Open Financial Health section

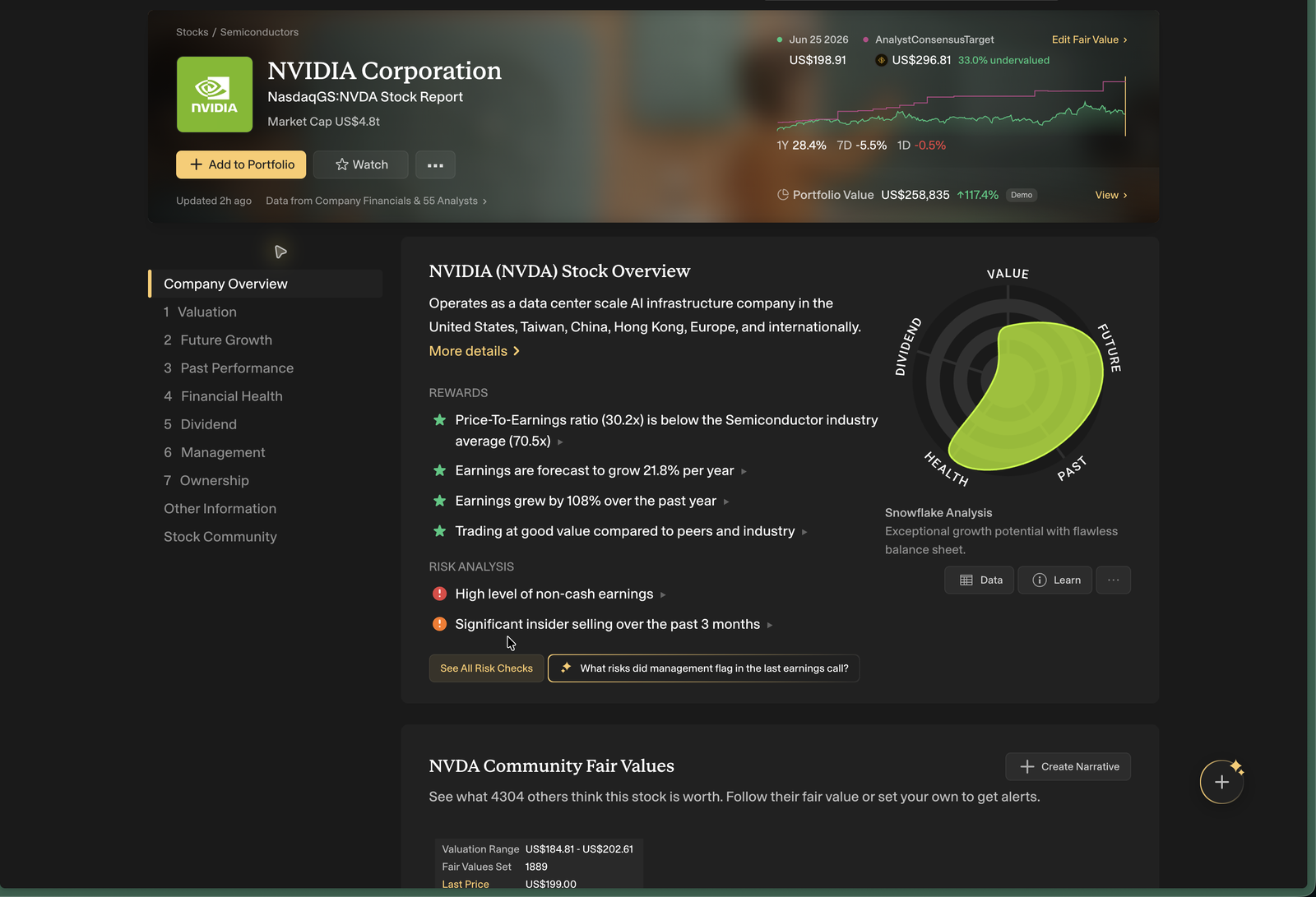pos(223,396)
